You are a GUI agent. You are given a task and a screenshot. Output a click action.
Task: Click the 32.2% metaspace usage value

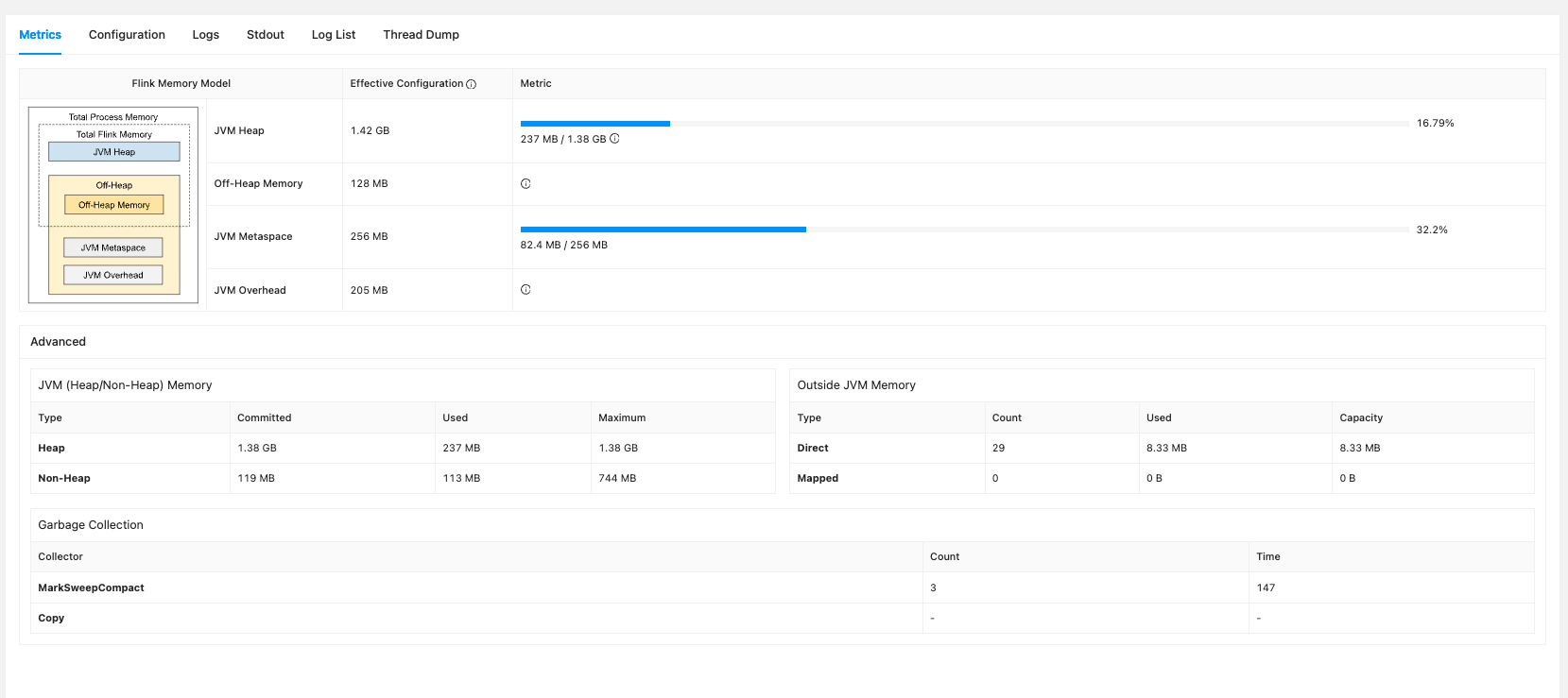click(x=1432, y=230)
